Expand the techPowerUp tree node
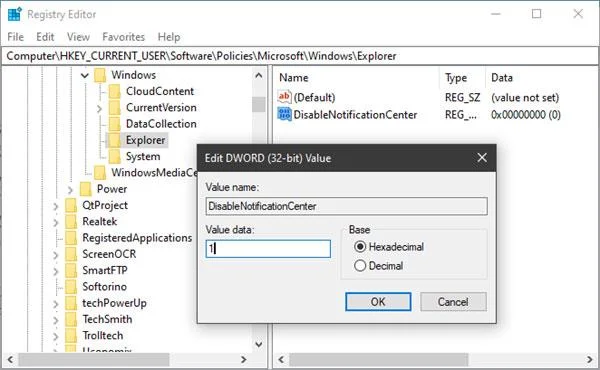The width and height of the screenshot is (600, 370). (56, 304)
